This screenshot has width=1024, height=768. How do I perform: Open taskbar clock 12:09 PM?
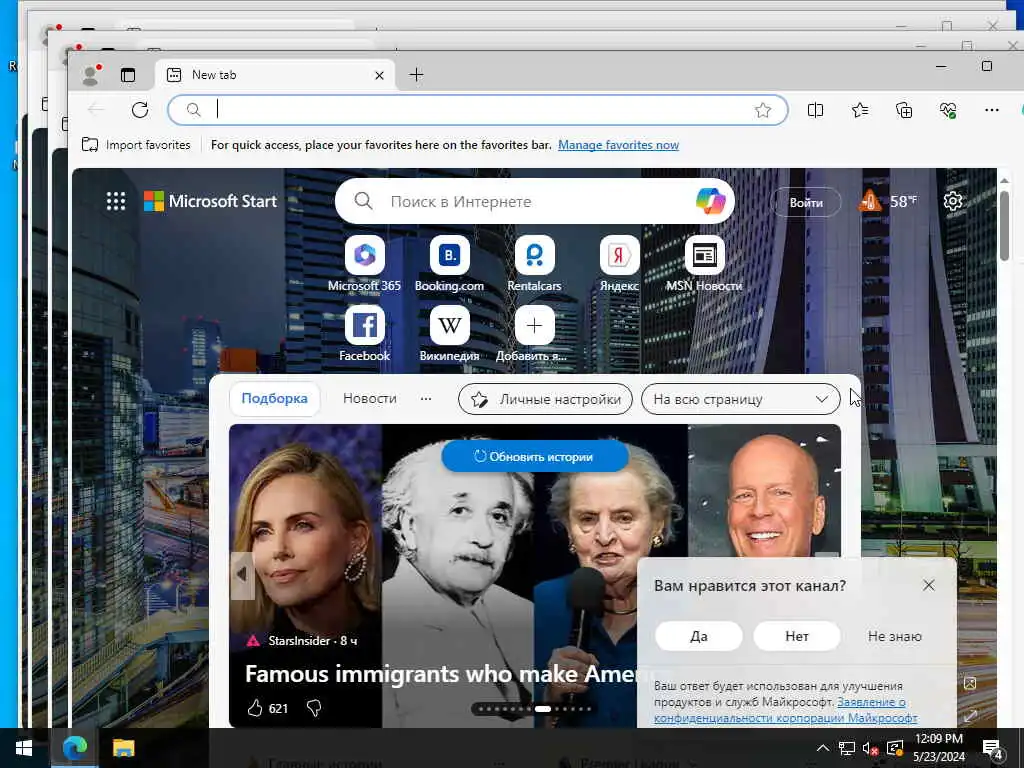click(x=938, y=748)
